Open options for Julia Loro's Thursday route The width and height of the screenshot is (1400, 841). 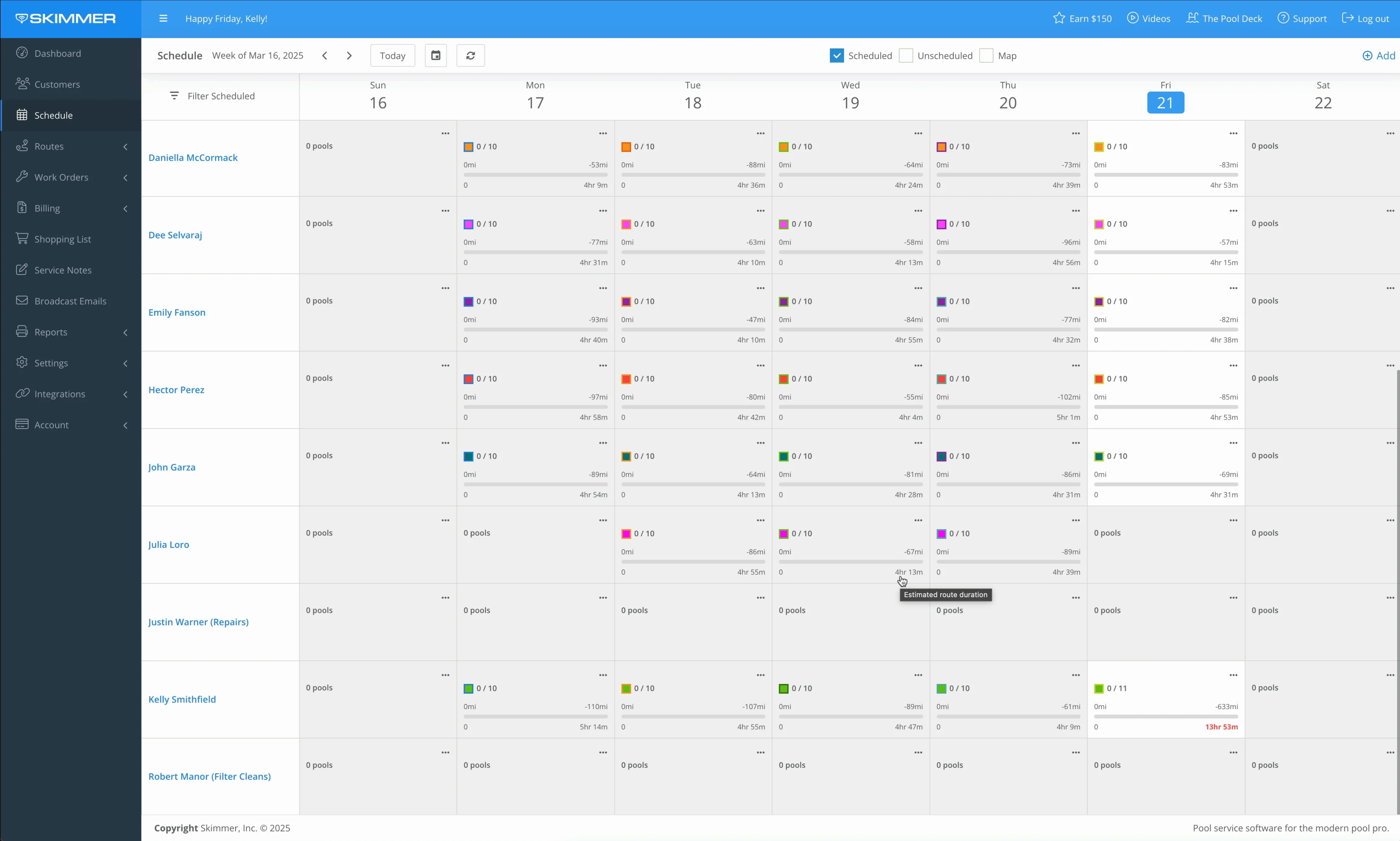pyautogui.click(x=1076, y=520)
